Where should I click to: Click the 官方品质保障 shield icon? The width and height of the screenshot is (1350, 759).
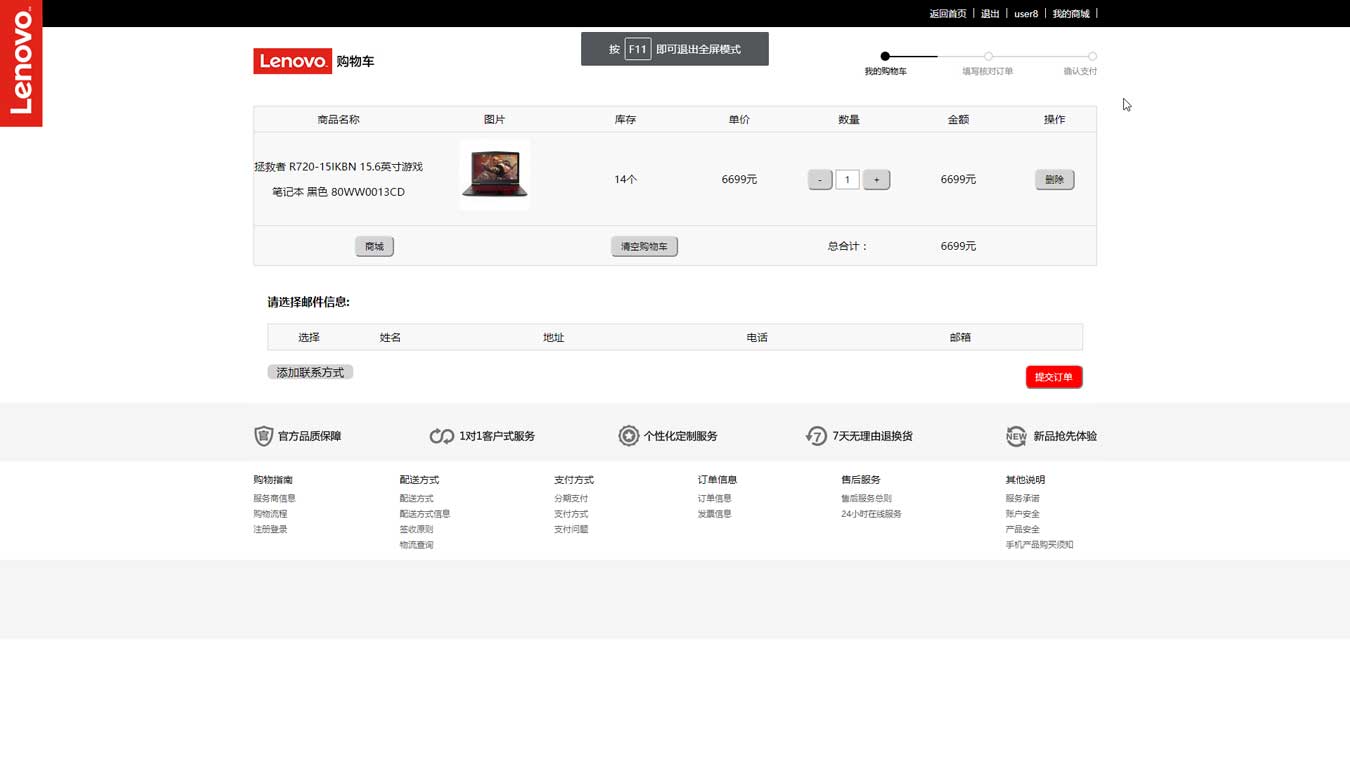click(x=263, y=436)
